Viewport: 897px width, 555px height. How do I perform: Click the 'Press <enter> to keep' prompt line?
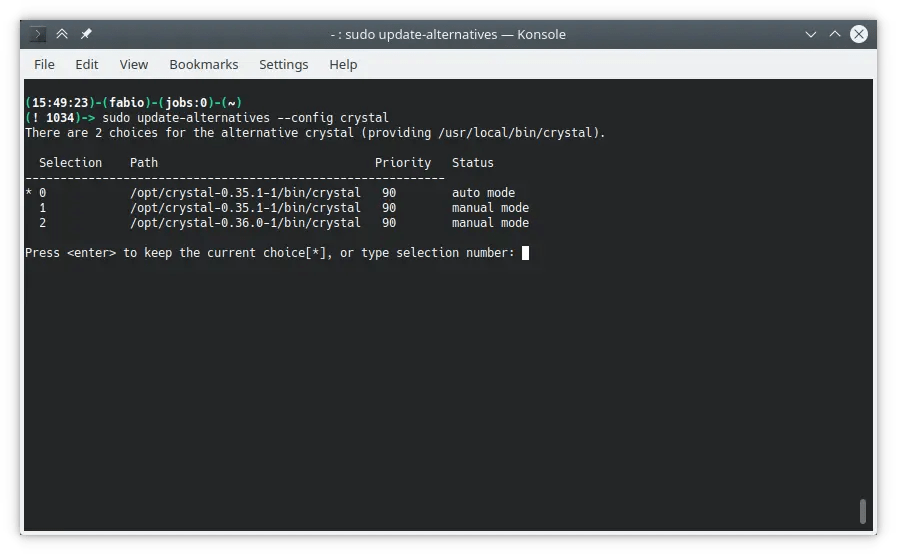point(269,253)
